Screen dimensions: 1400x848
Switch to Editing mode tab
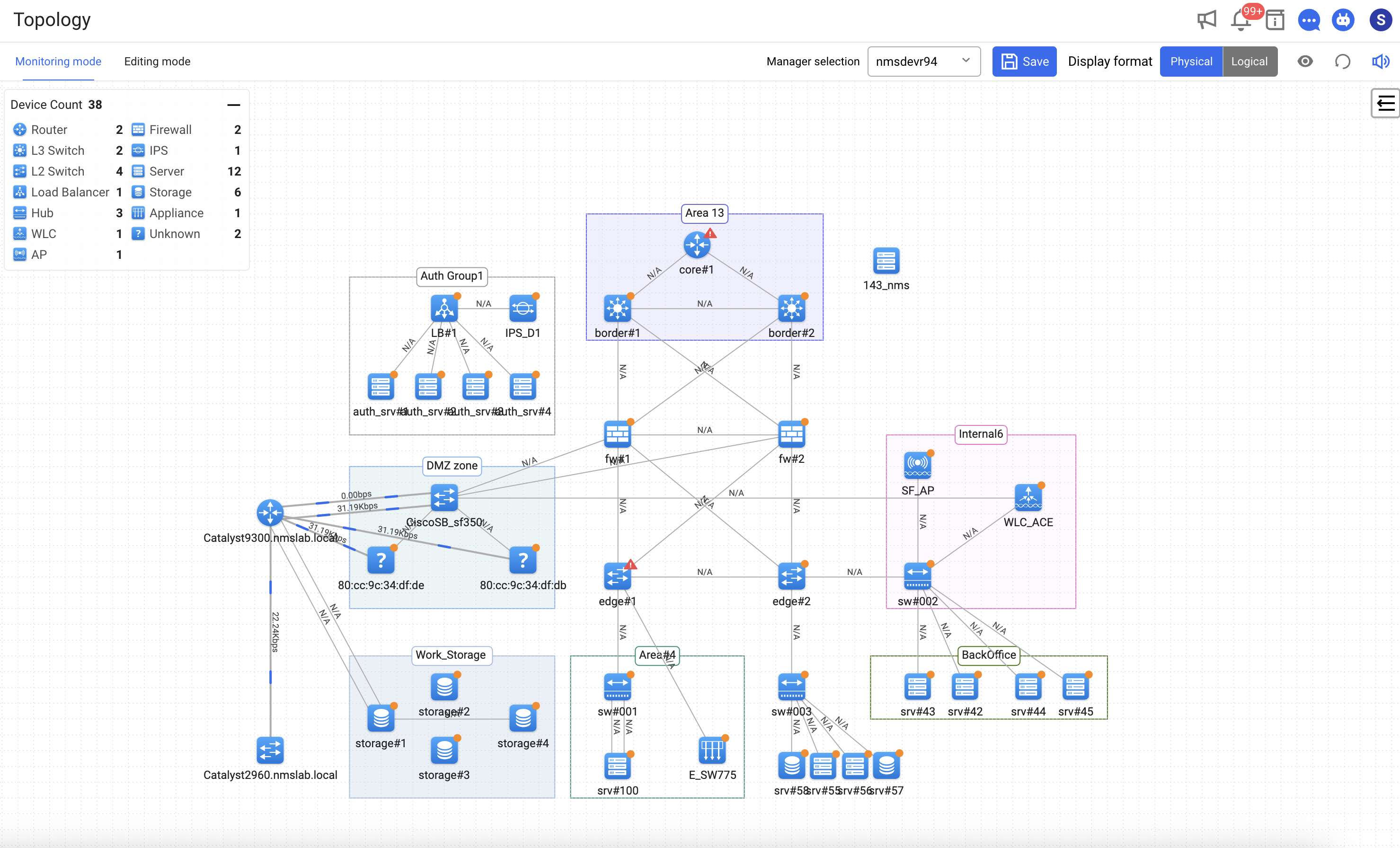158,62
